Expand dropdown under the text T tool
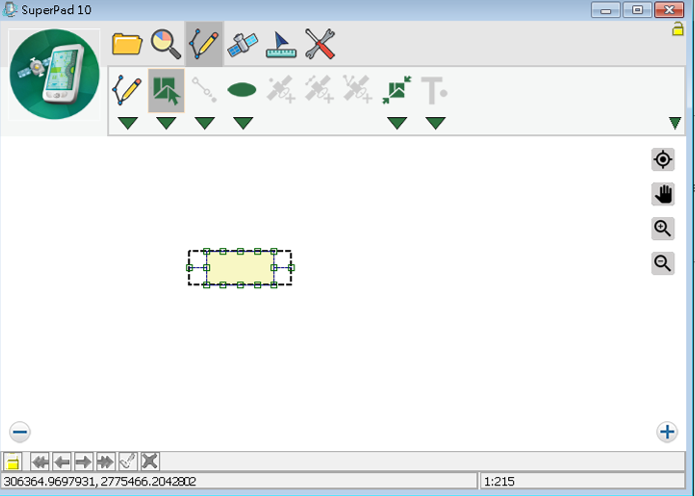Screen dimensions: 695x496 coord(435,123)
